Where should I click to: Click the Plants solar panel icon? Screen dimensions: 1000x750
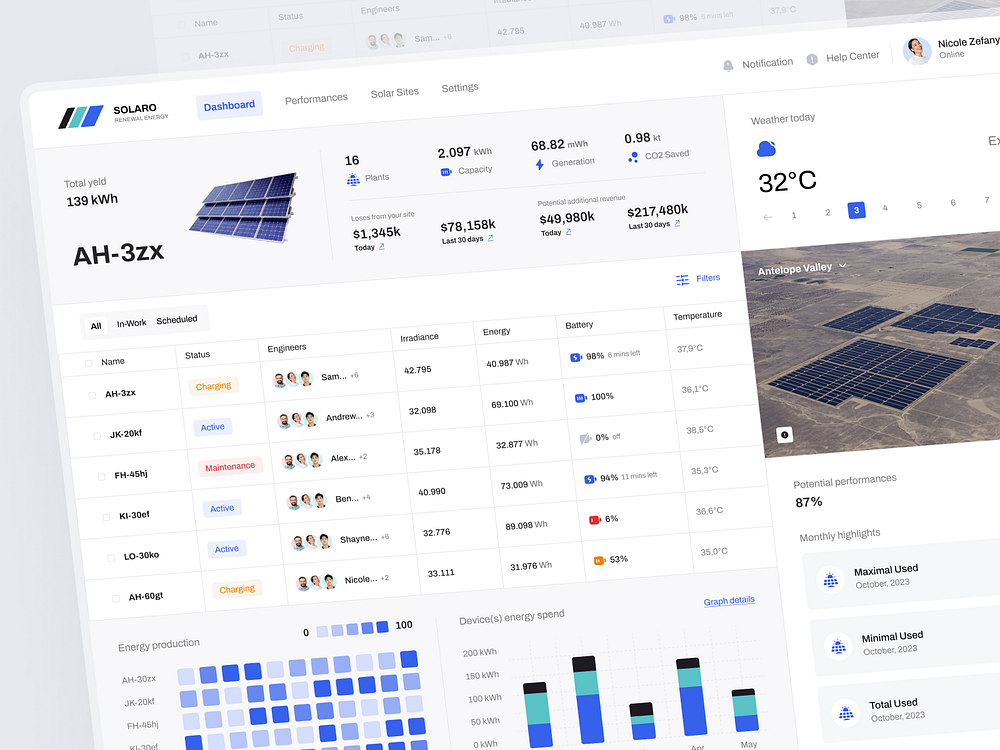coord(353,180)
